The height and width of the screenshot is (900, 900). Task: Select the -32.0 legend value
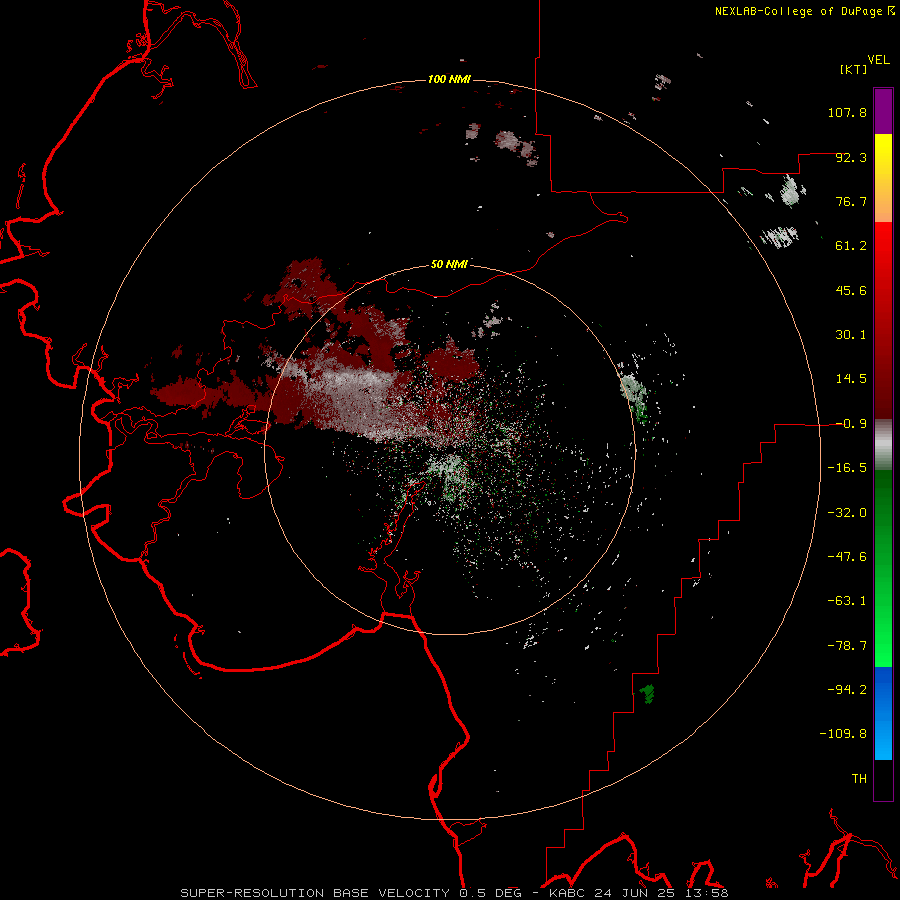[847, 513]
